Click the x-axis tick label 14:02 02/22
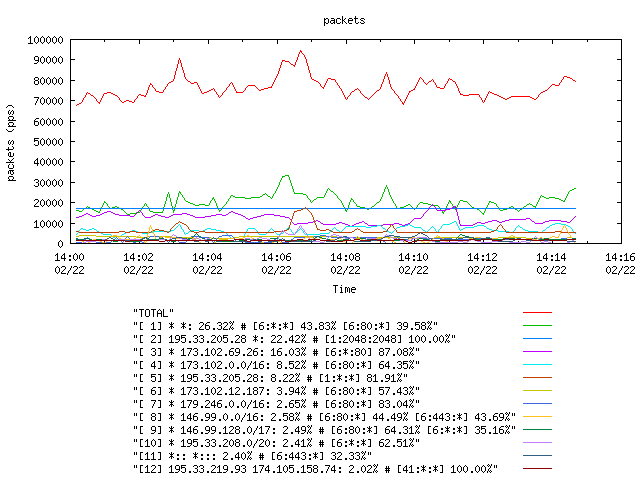This screenshot has width=640, height=480. pyautogui.click(x=138, y=264)
